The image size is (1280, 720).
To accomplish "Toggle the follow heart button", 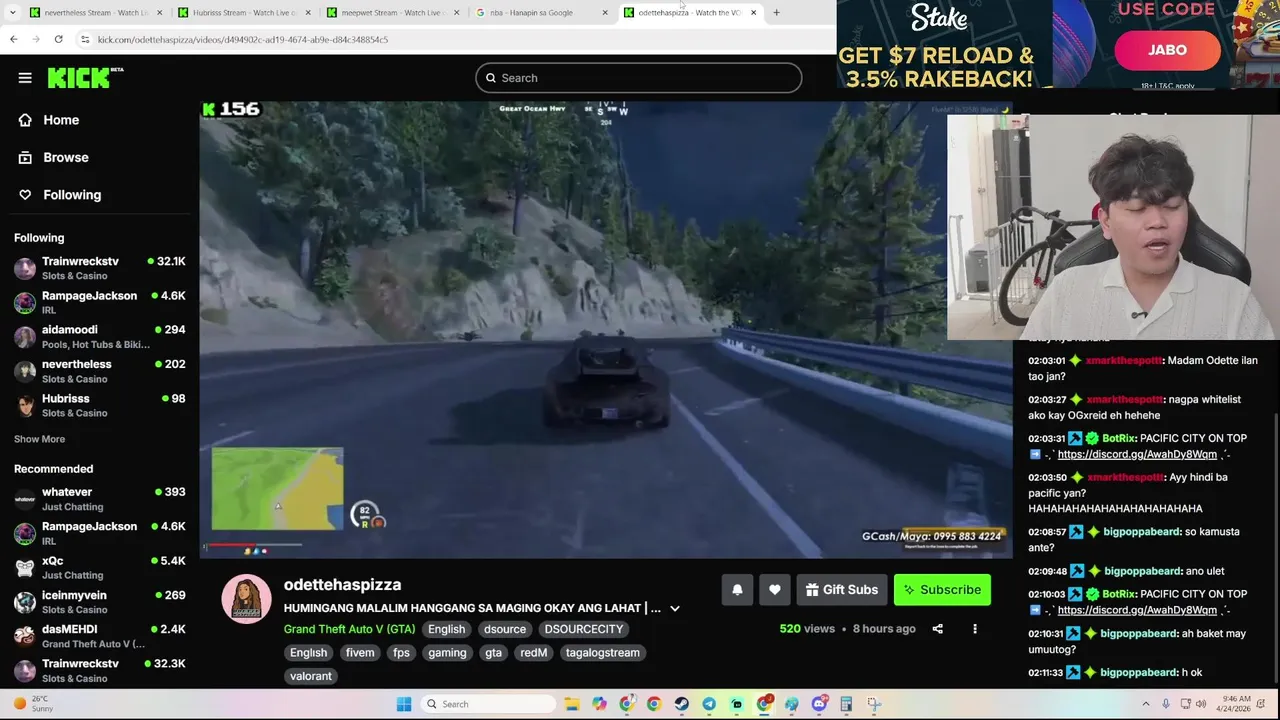I will 774,590.
